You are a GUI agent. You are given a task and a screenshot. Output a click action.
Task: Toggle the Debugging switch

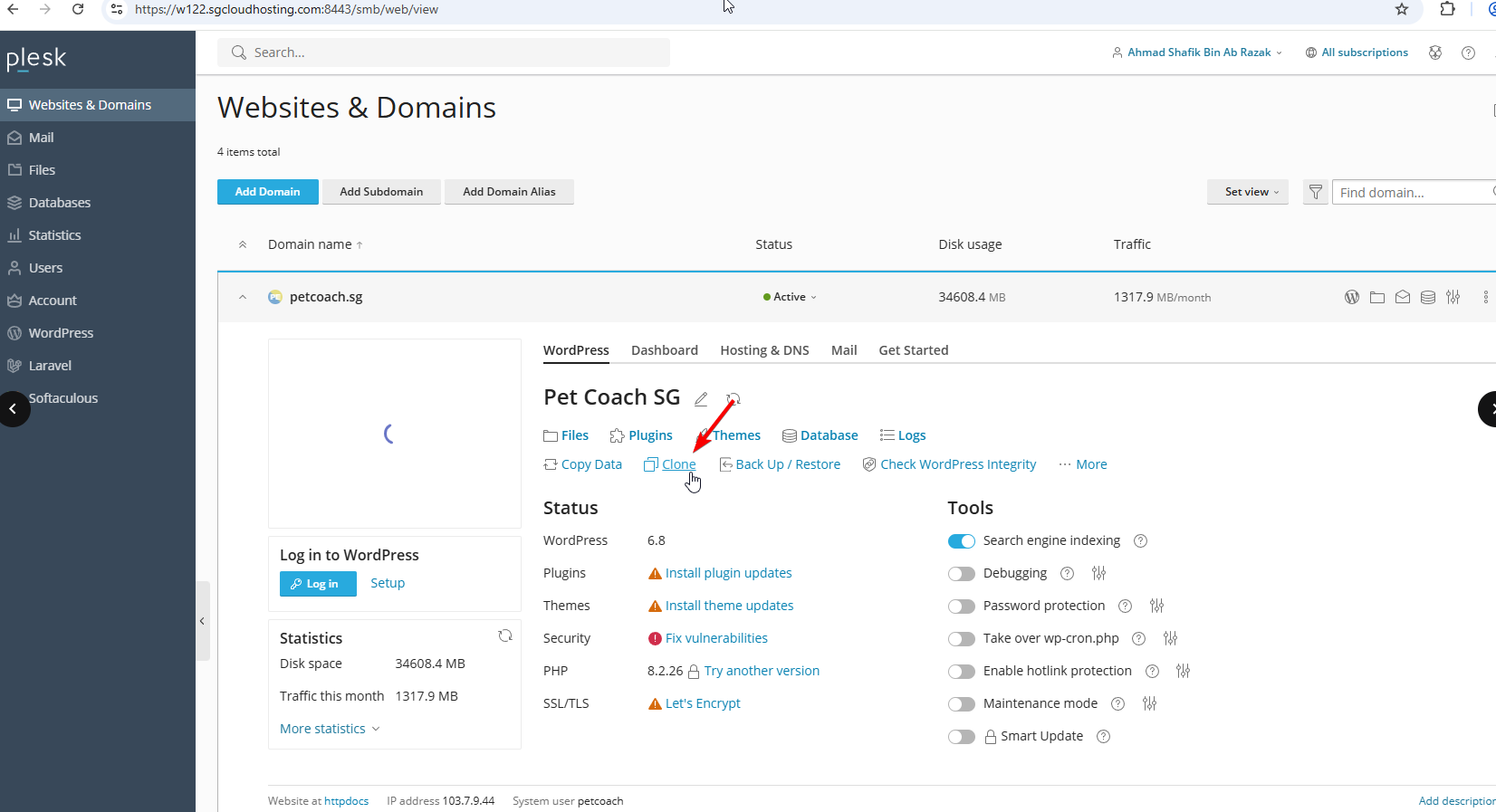pyautogui.click(x=961, y=574)
